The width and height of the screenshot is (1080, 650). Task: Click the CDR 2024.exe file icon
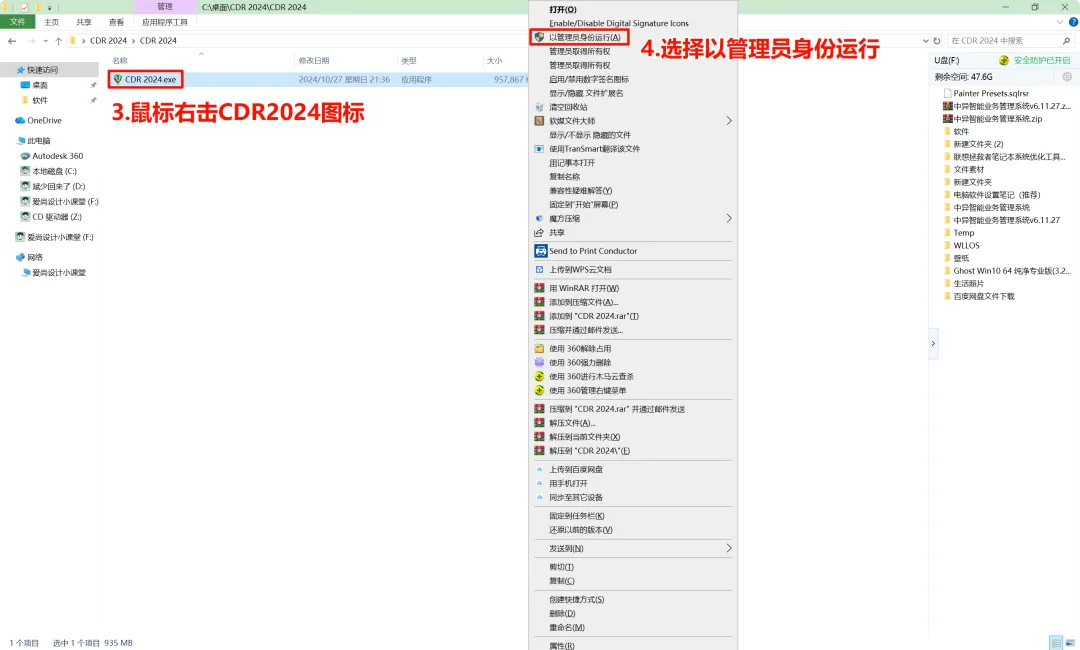[x=118, y=79]
